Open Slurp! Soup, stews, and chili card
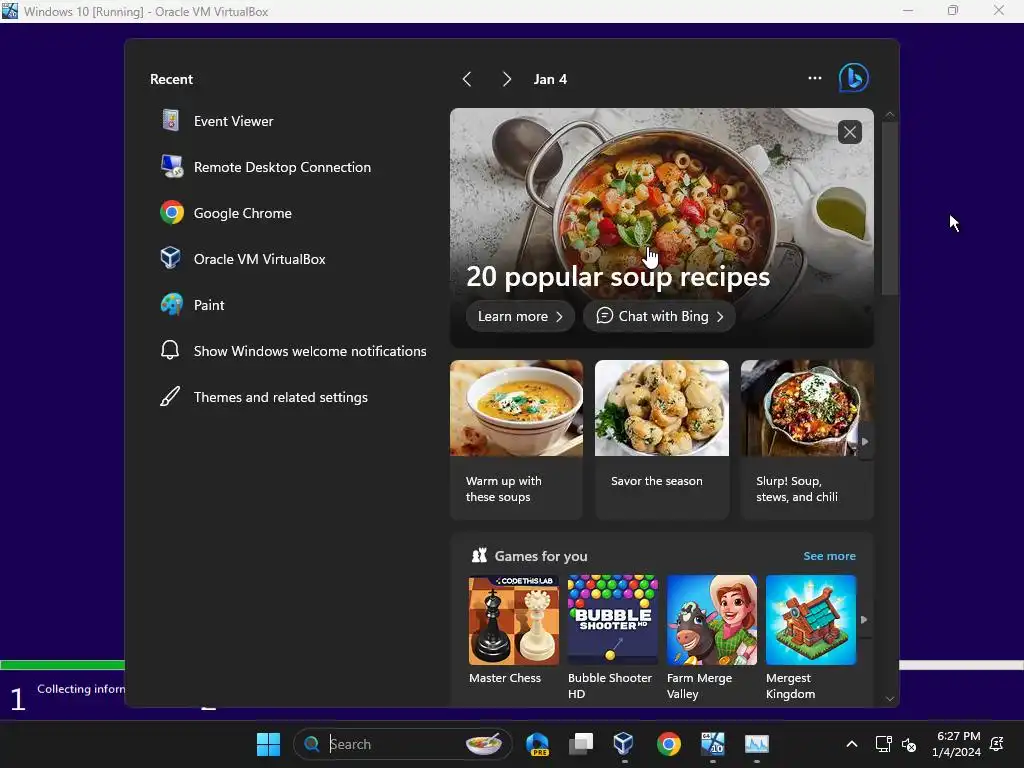The width and height of the screenshot is (1024, 768). click(x=807, y=440)
